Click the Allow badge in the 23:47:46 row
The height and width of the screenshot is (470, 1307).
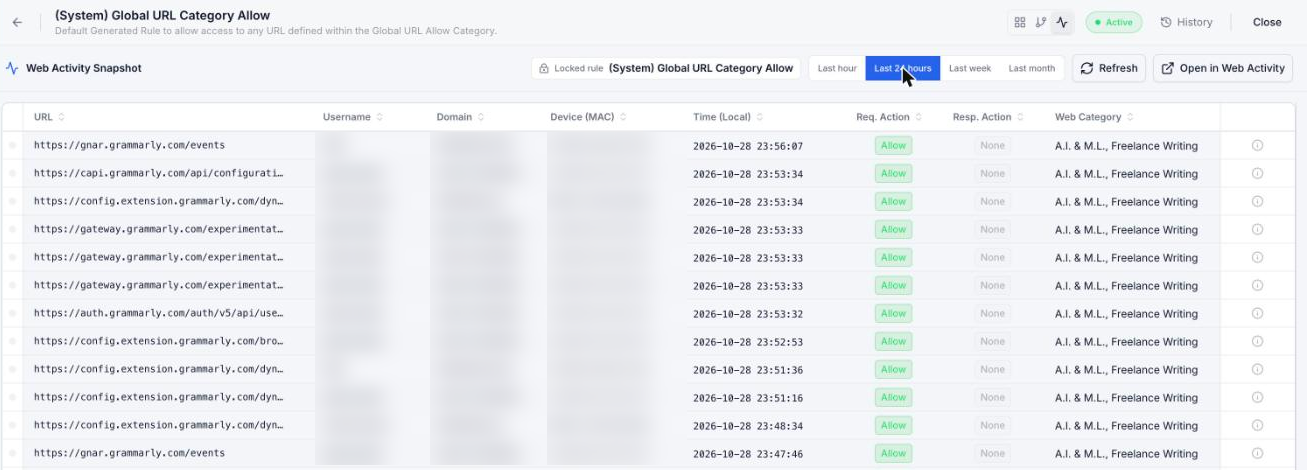893,453
